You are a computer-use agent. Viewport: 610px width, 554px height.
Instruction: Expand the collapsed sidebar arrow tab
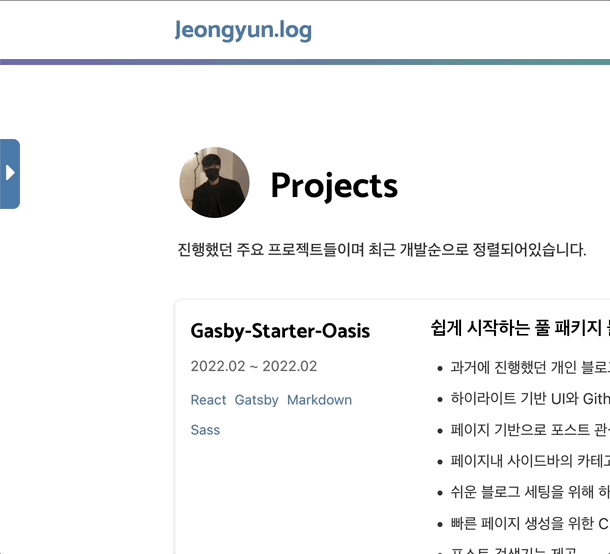coord(10,173)
